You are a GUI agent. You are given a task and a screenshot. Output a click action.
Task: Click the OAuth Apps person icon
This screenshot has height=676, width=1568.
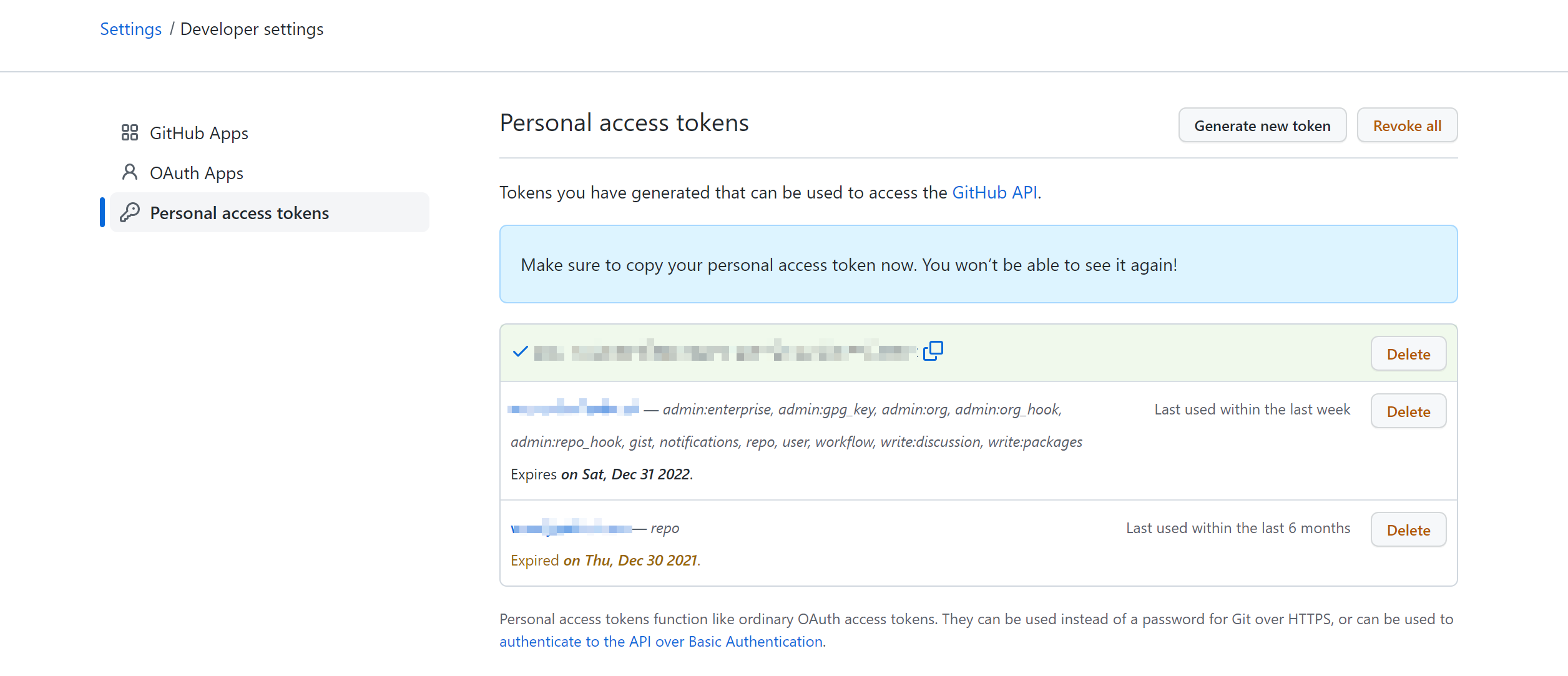click(x=130, y=172)
